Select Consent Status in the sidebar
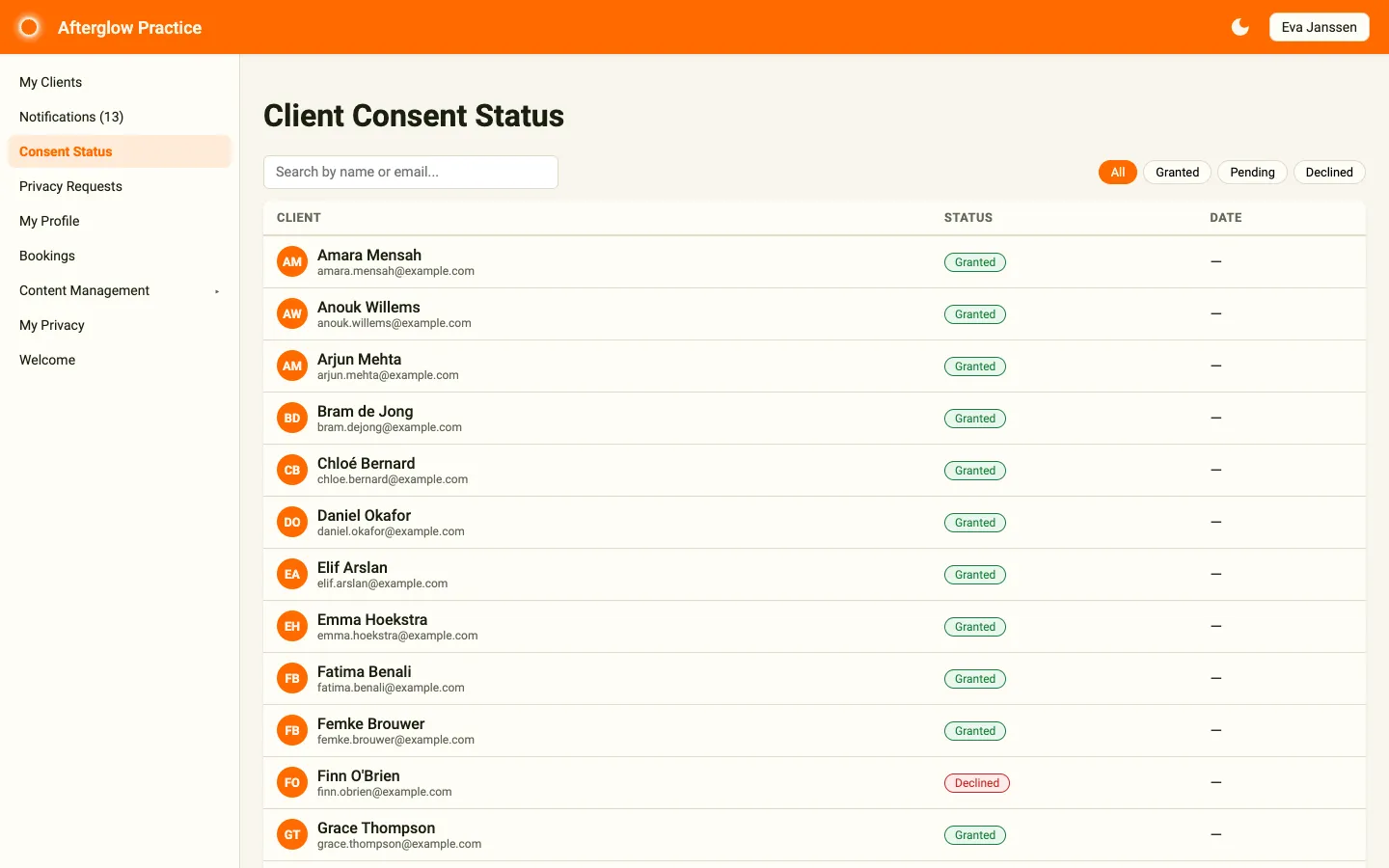The width and height of the screenshot is (1389, 868). click(120, 151)
